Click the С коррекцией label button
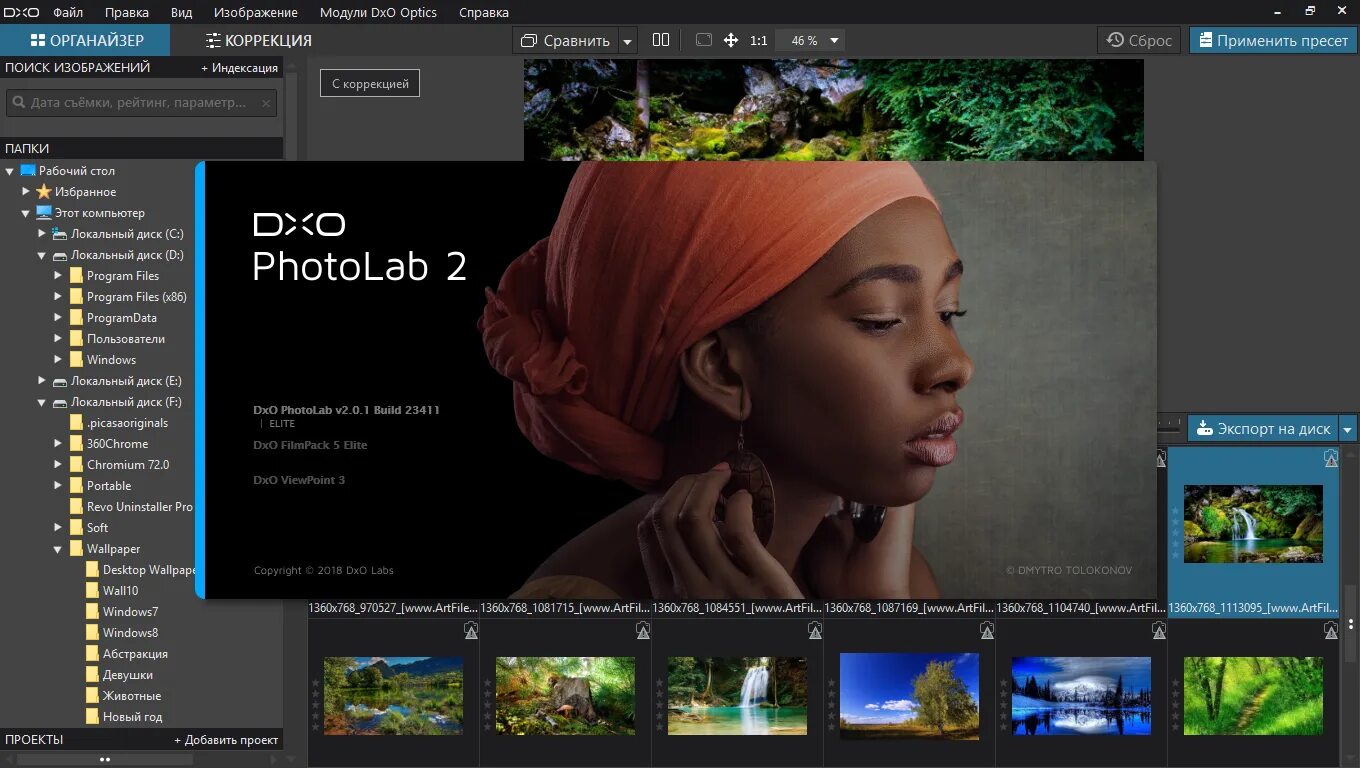The width and height of the screenshot is (1360, 768). pyautogui.click(x=370, y=84)
